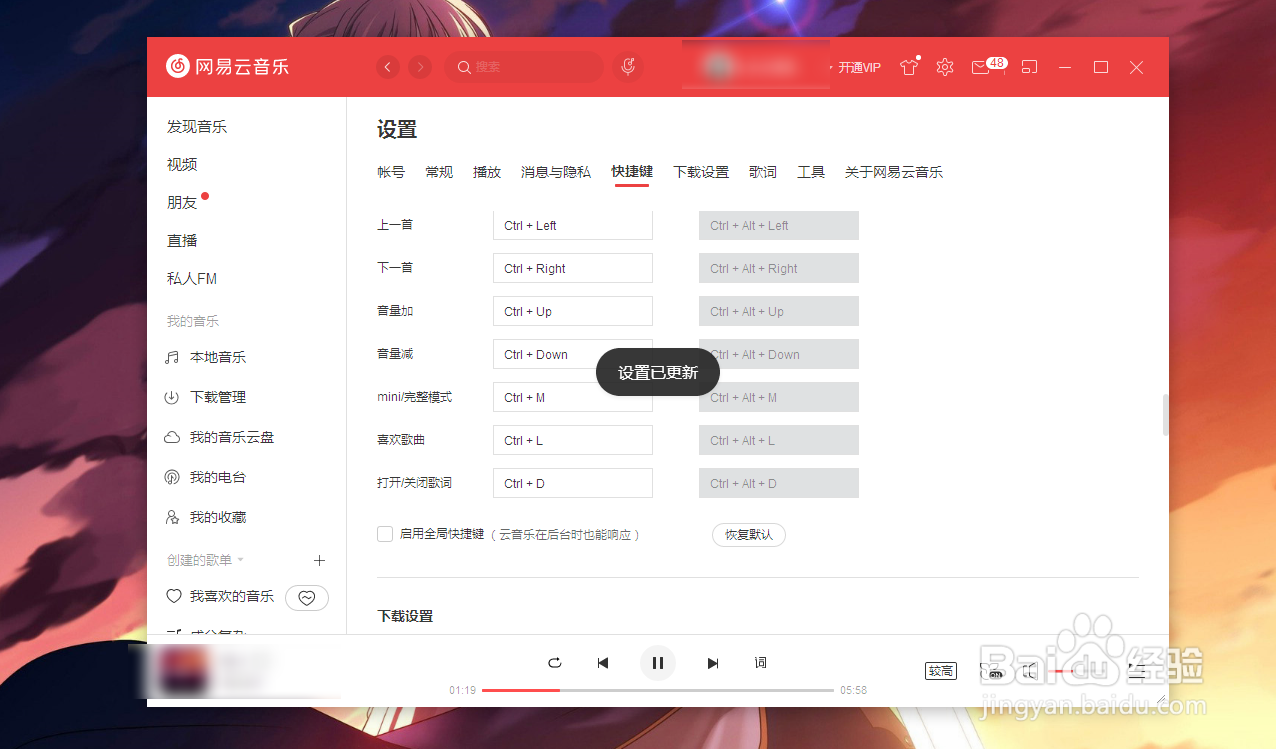1276x749 pixels.
Task: Open 直播 in the sidebar
Action: pyautogui.click(x=182, y=240)
